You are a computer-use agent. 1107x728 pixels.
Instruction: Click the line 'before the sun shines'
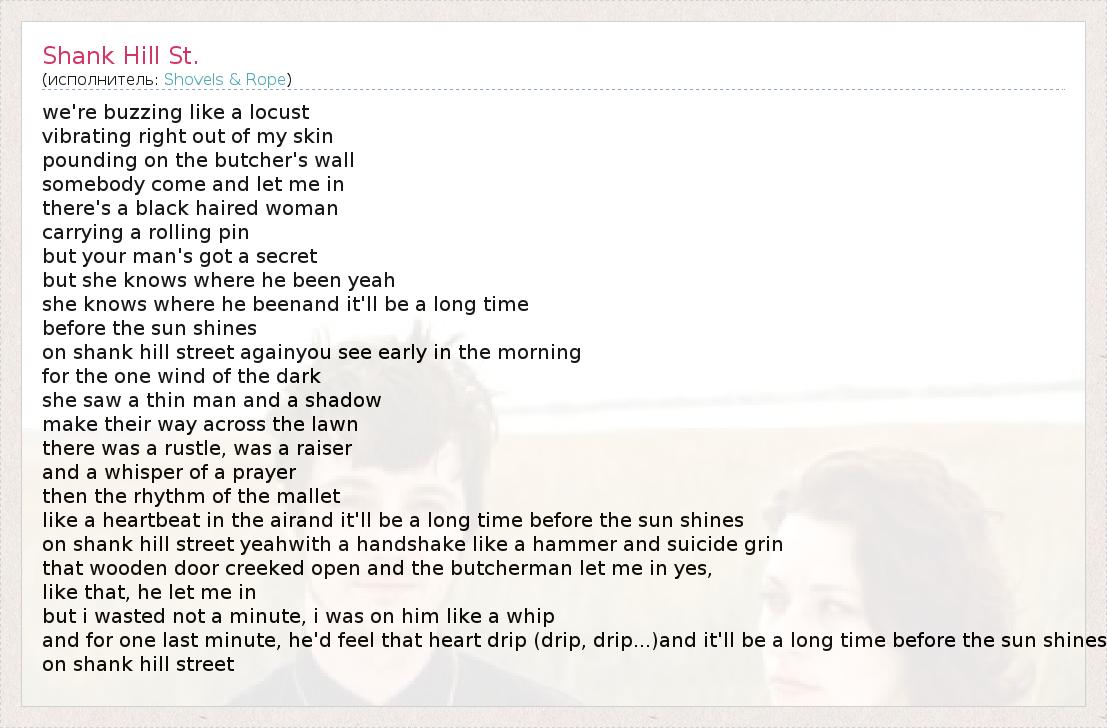pos(150,328)
